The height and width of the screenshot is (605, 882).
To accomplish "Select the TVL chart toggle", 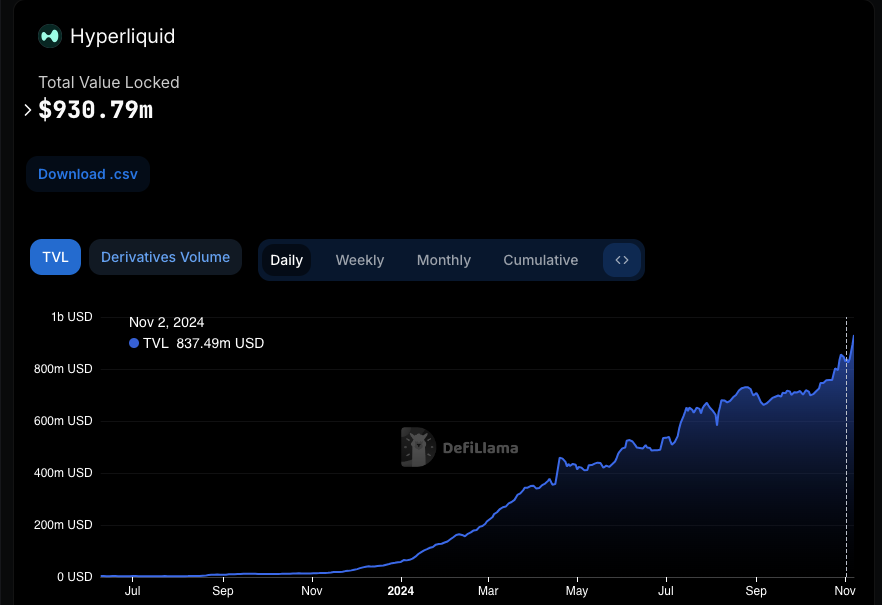I will pos(55,258).
